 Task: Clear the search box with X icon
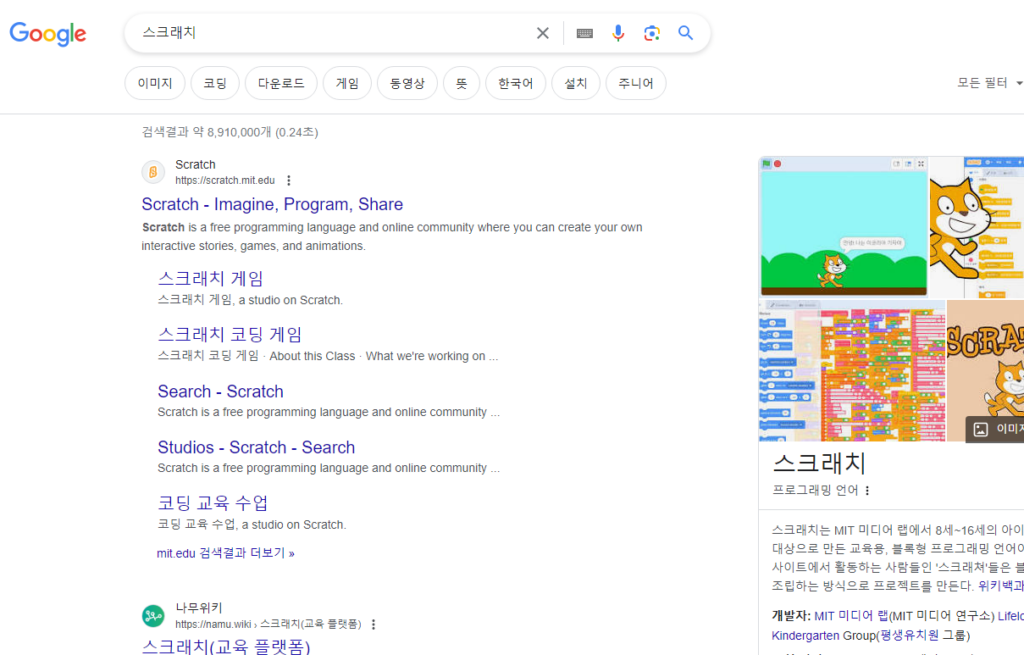click(x=542, y=33)
